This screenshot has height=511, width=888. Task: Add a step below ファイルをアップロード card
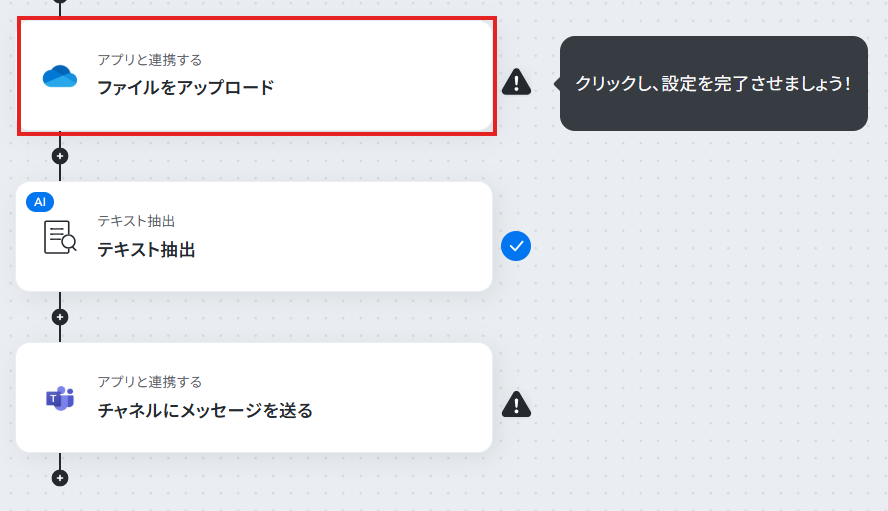(60, 156)
